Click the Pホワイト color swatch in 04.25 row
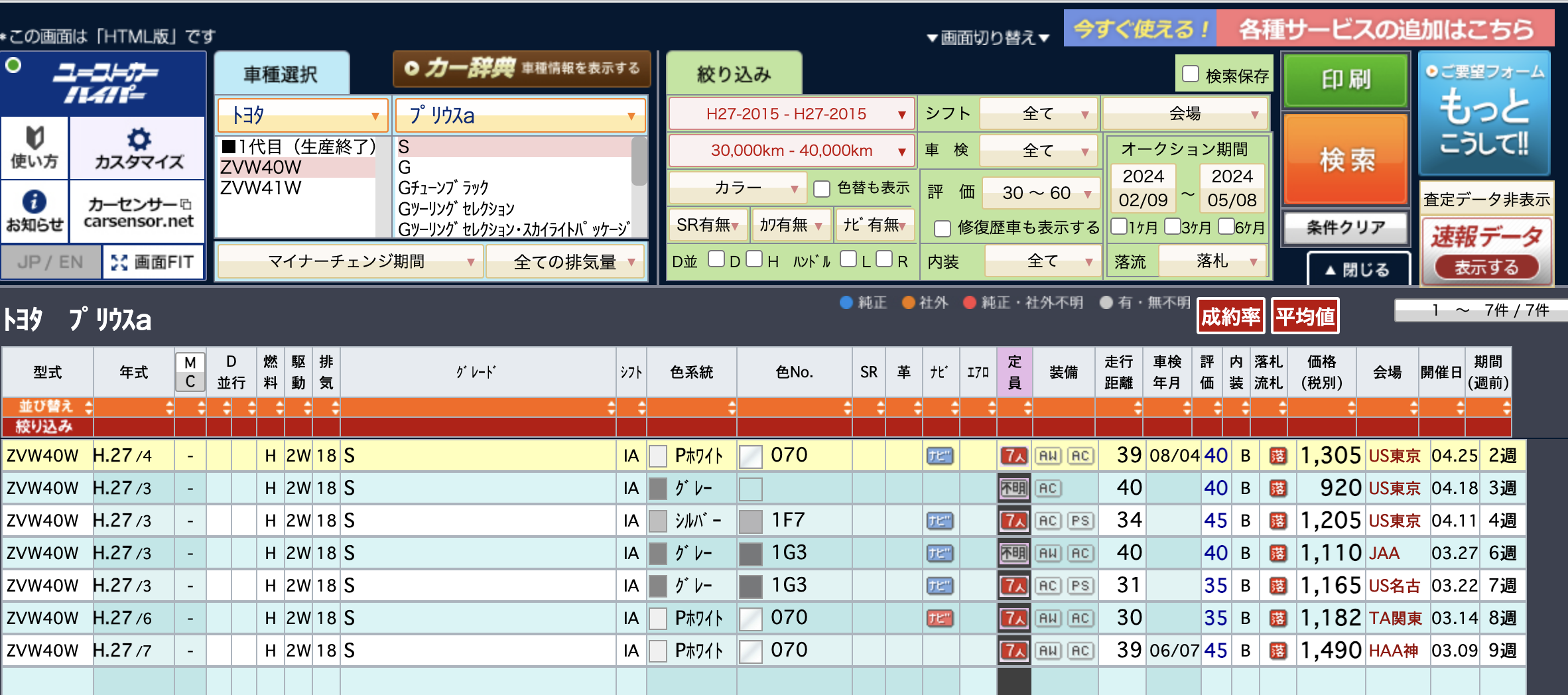Screen dimensions: 1568x695 (657, 456)
